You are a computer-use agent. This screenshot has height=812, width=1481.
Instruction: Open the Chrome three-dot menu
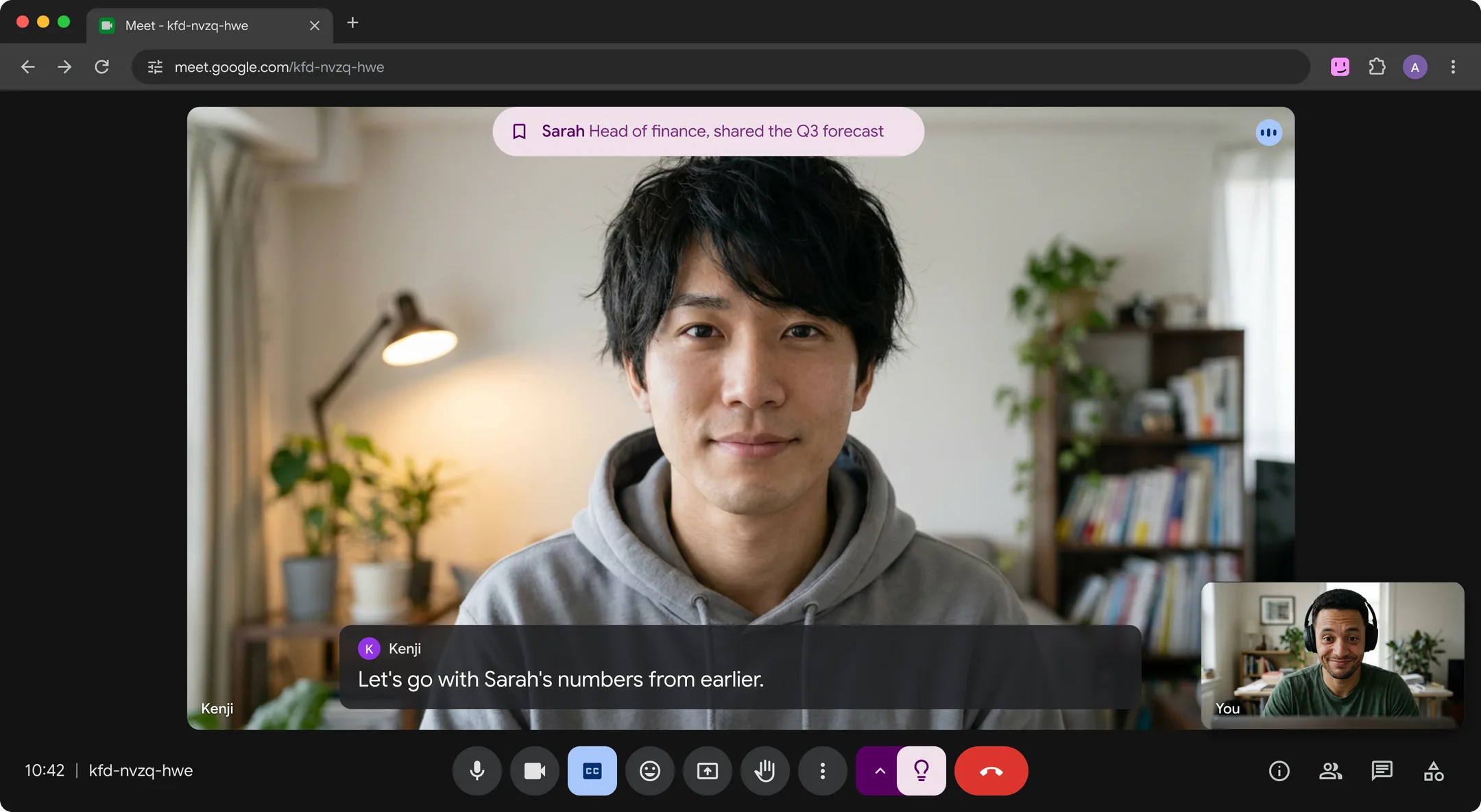(x=1453, y=66)
